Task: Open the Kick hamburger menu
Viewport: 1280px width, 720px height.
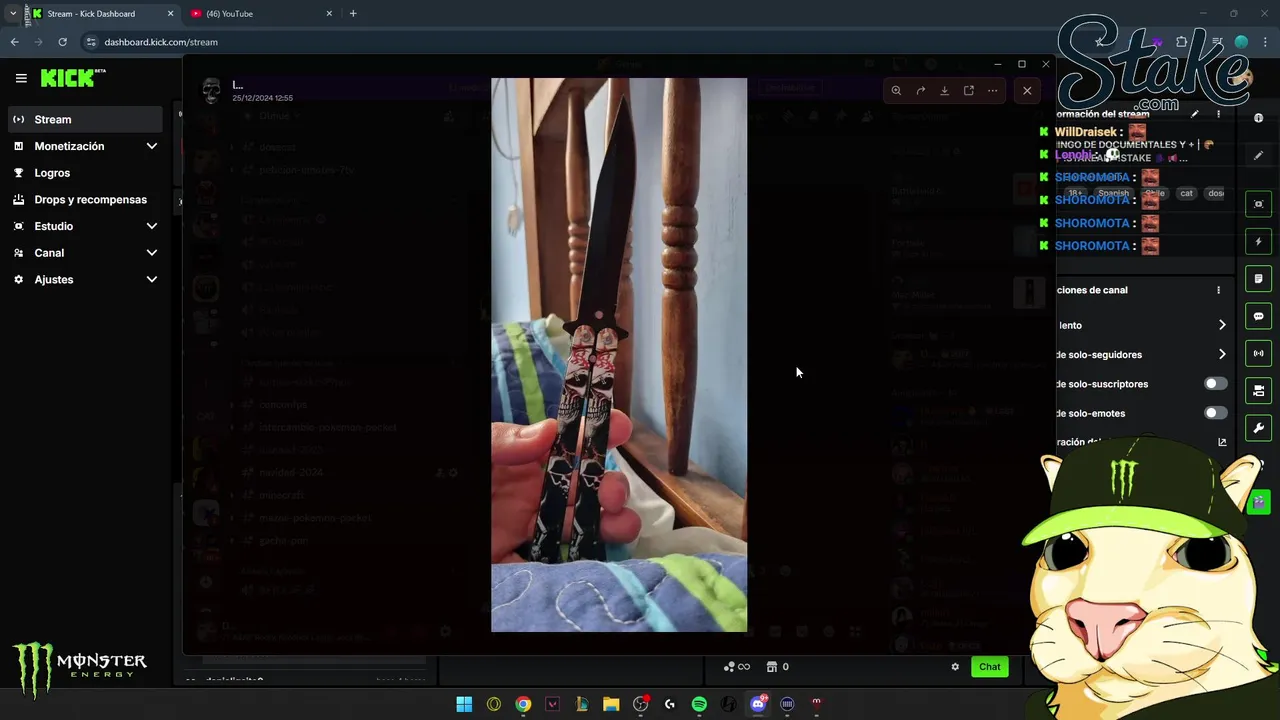Action: pos(21,78)
